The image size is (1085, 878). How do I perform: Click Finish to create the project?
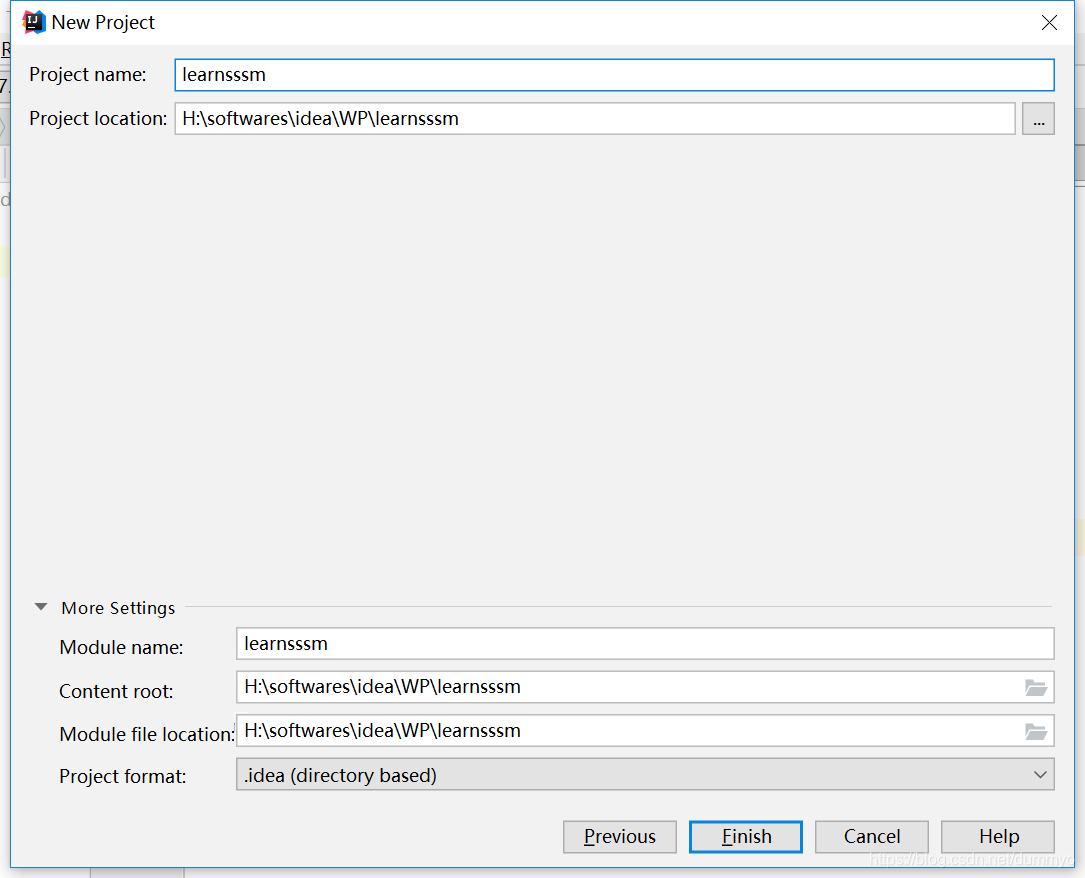pyautogui.click(x=746, y=836)
